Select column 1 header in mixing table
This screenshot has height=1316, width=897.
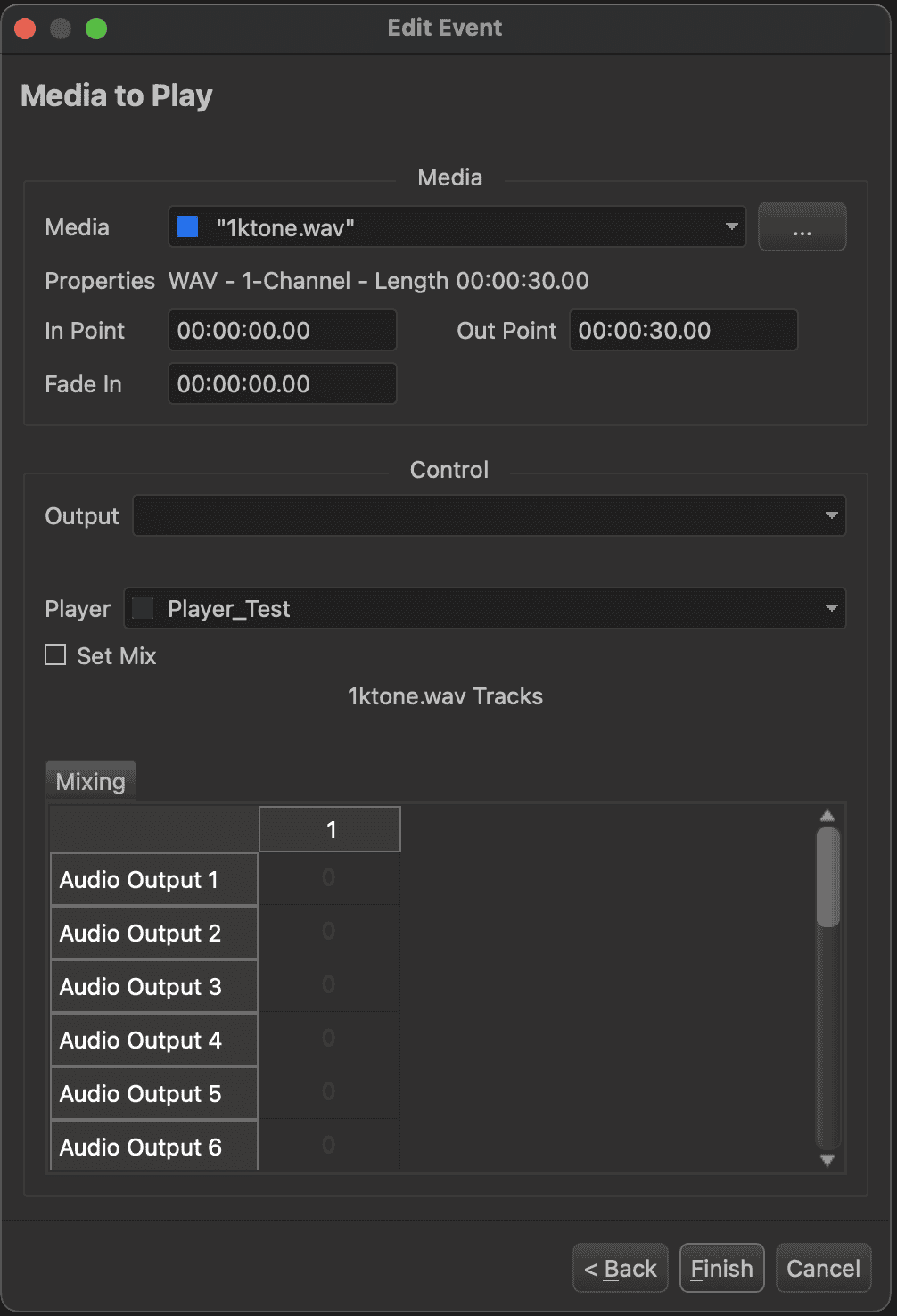pos(330,830)
